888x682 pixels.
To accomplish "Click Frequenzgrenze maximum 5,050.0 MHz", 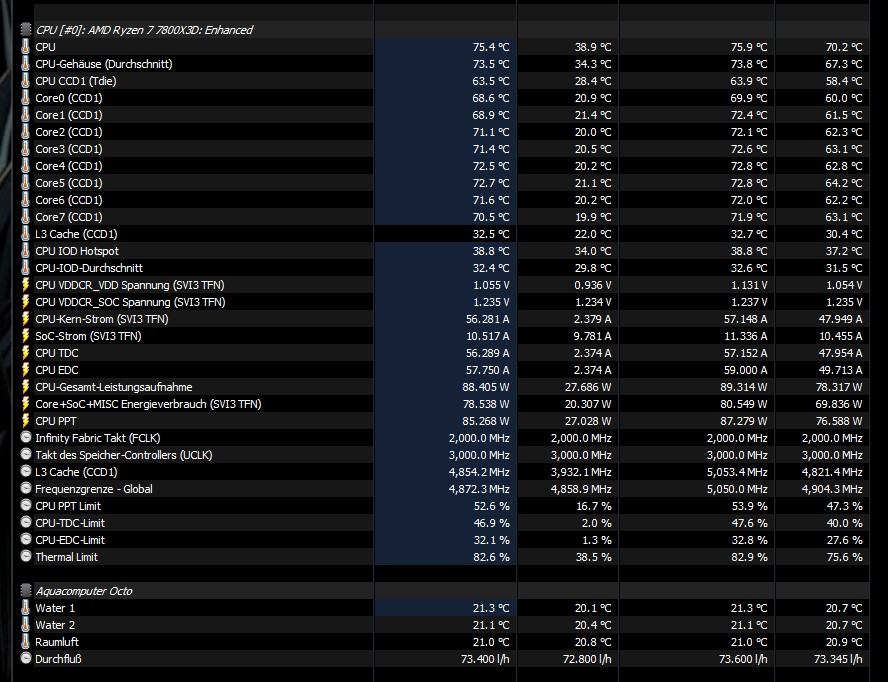I will (737, 489).
